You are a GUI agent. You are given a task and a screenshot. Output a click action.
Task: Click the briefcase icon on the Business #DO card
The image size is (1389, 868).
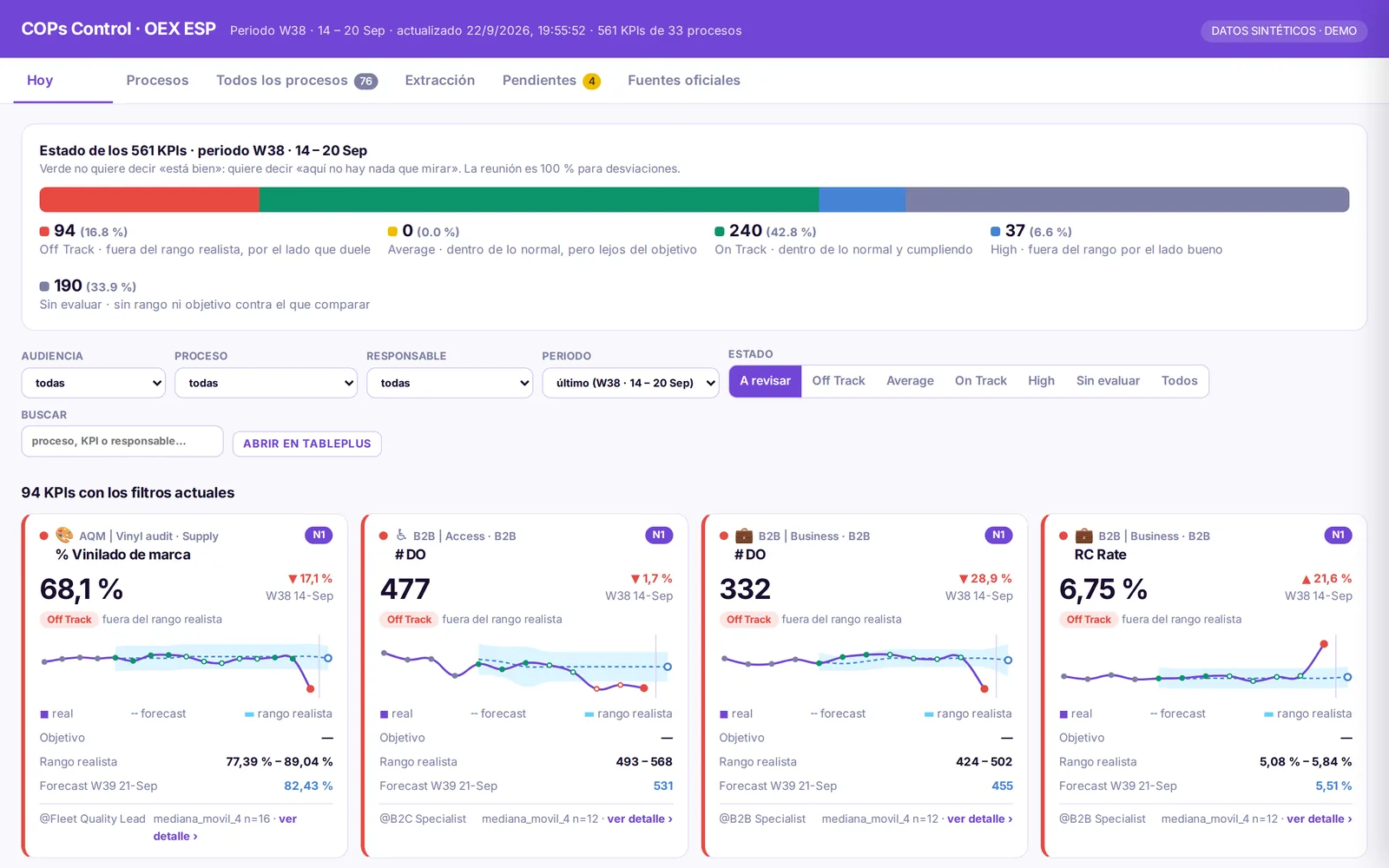click(744, 535)
